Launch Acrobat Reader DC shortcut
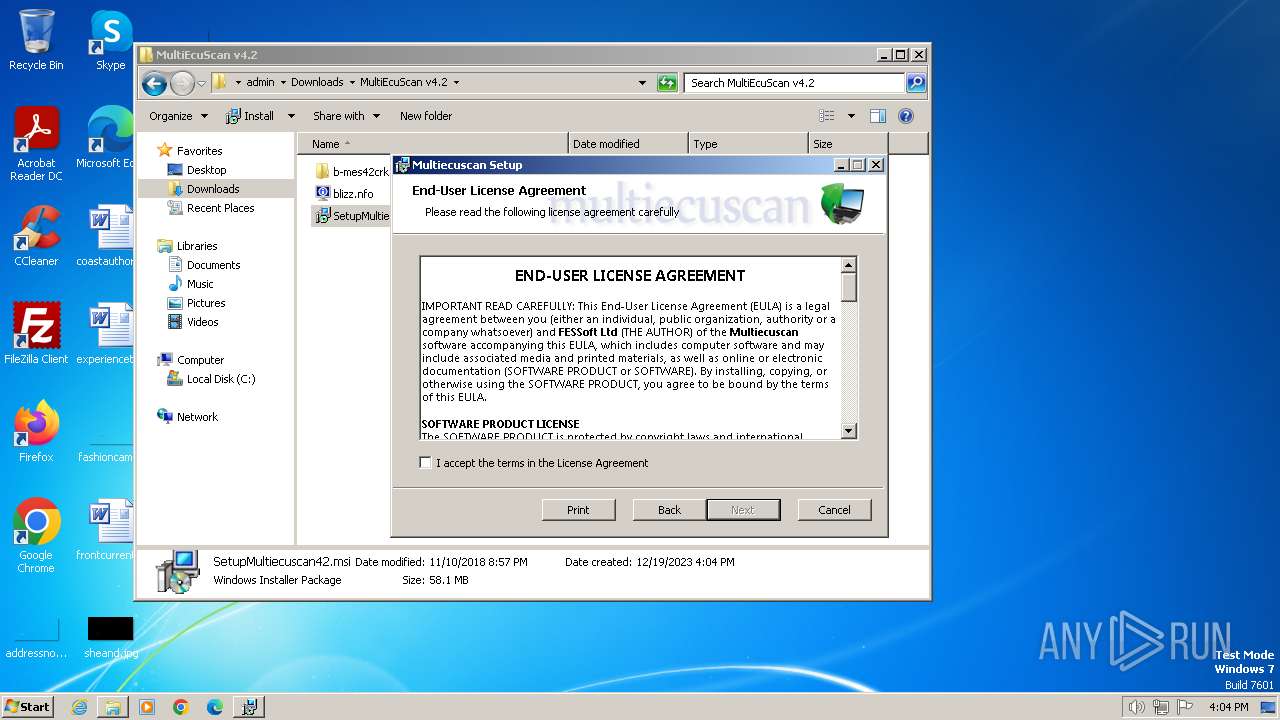This screenshot has height=720, width=1280. [36, 145]
